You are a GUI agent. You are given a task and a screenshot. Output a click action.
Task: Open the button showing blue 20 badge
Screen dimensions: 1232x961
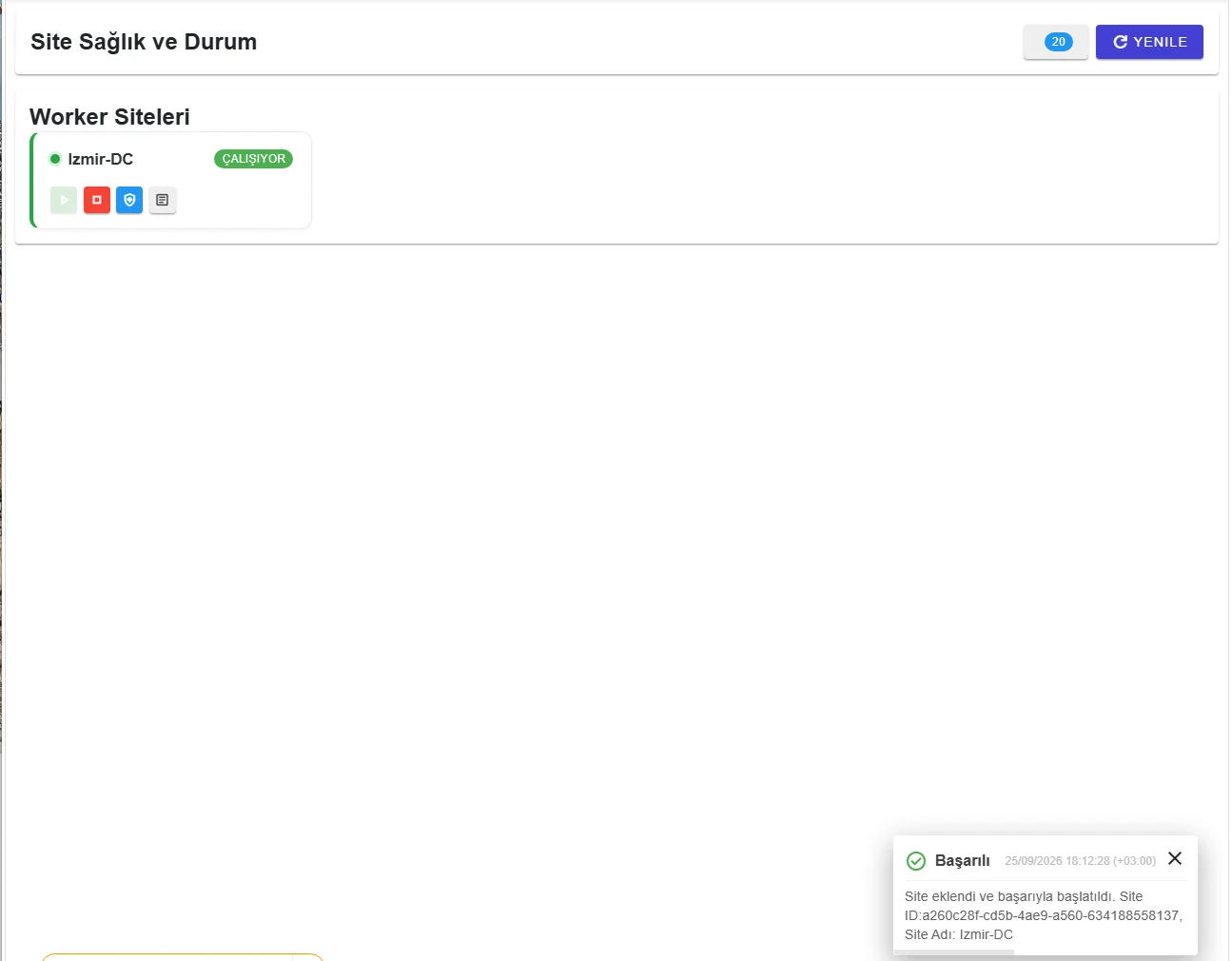(1056, 42)
